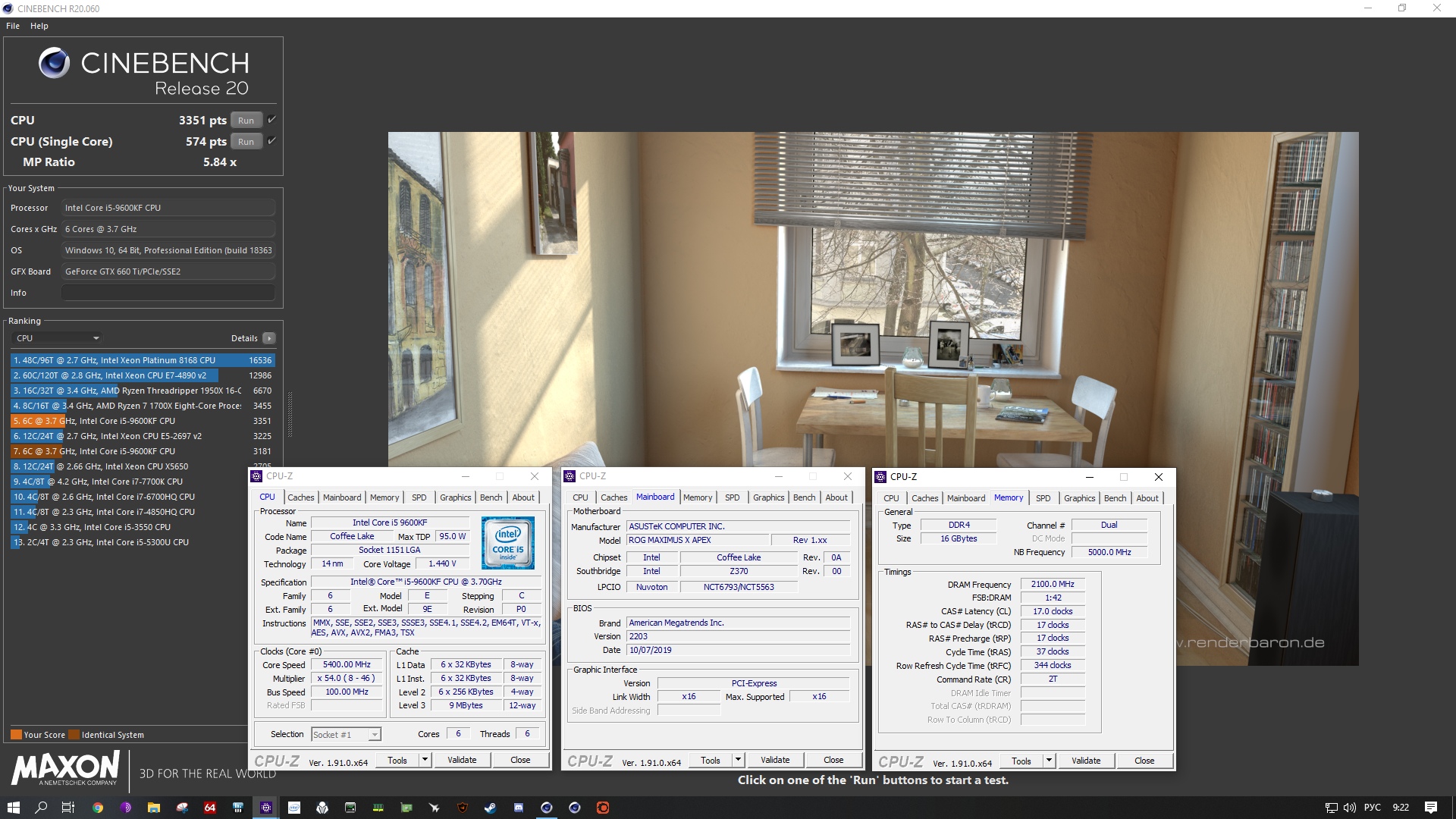The width and height of the screenshot is (1456, 819).
Task: Open the Action Center notifications icon
Action: coord(1431,808)
